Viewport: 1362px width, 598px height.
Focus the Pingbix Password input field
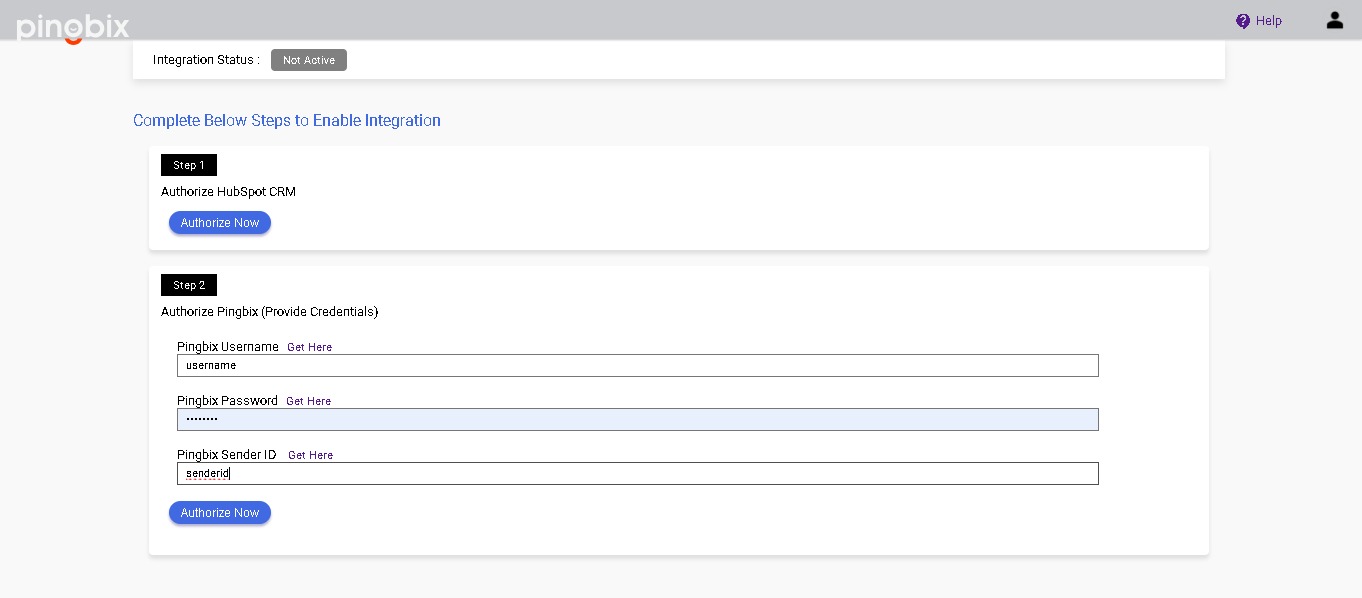pyautogui.click(x=637, y=420)
